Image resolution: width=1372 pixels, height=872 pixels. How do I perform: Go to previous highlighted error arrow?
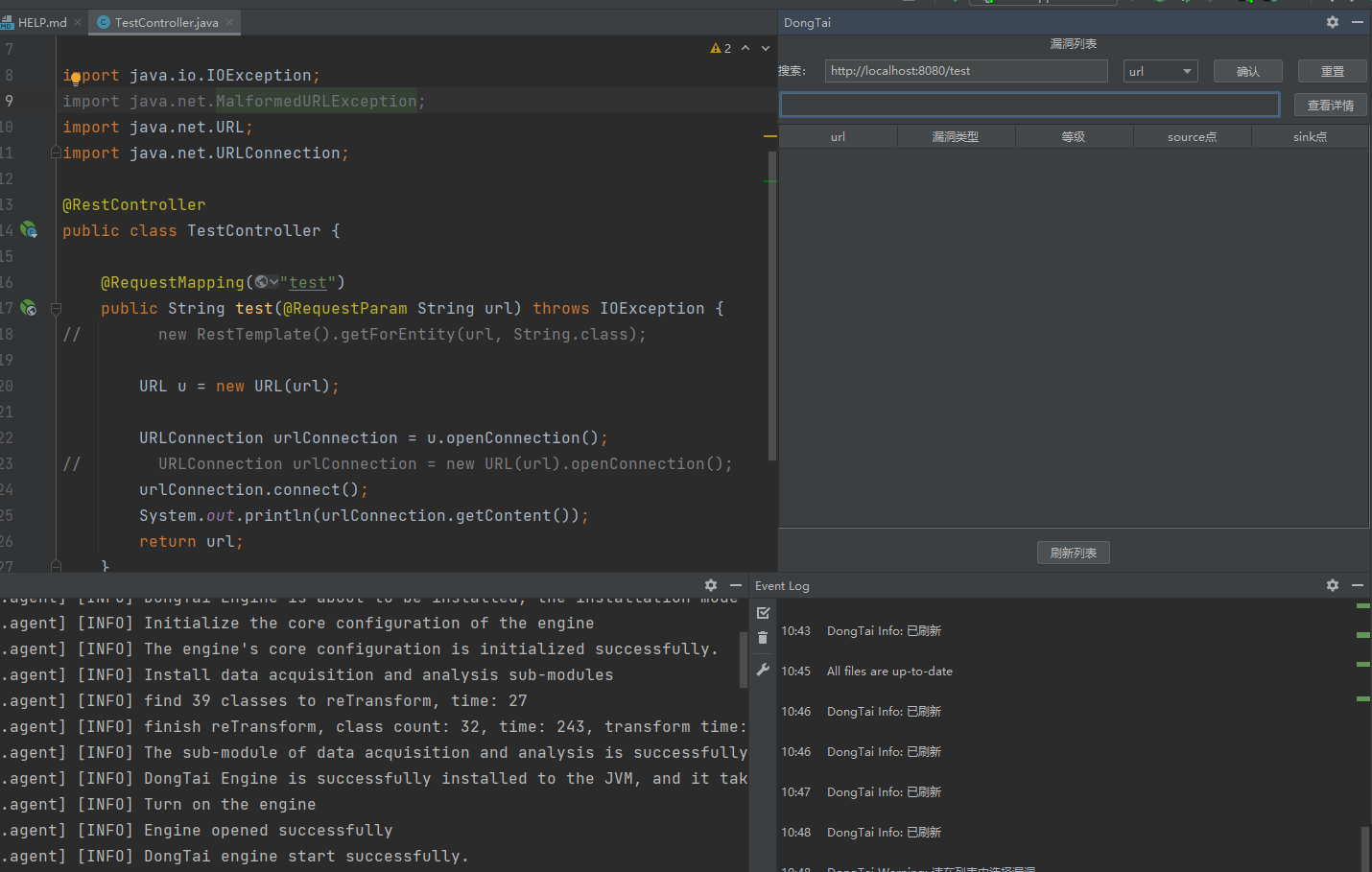745,48
